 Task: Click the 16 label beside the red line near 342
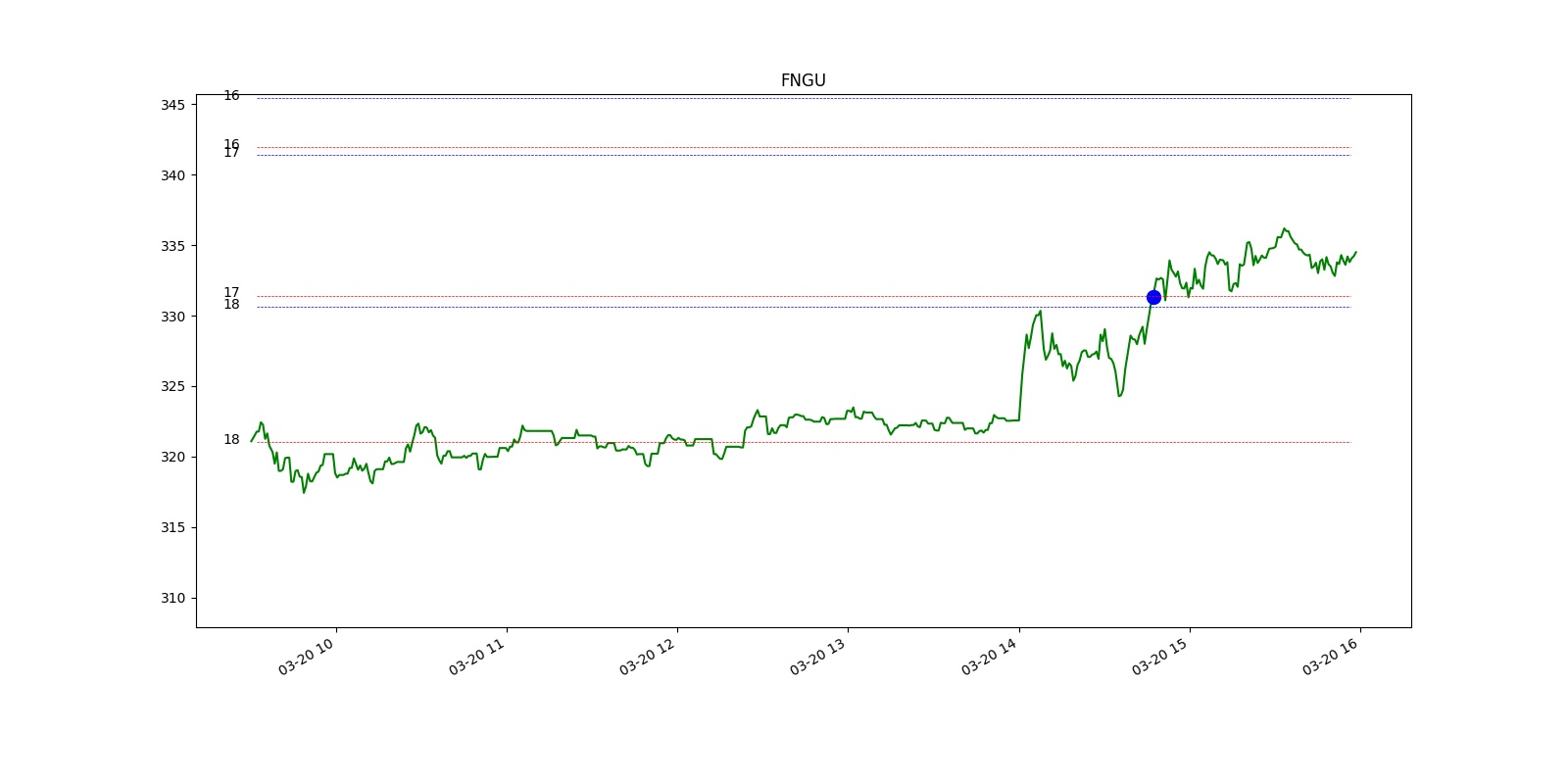click(x=231, y=144)
